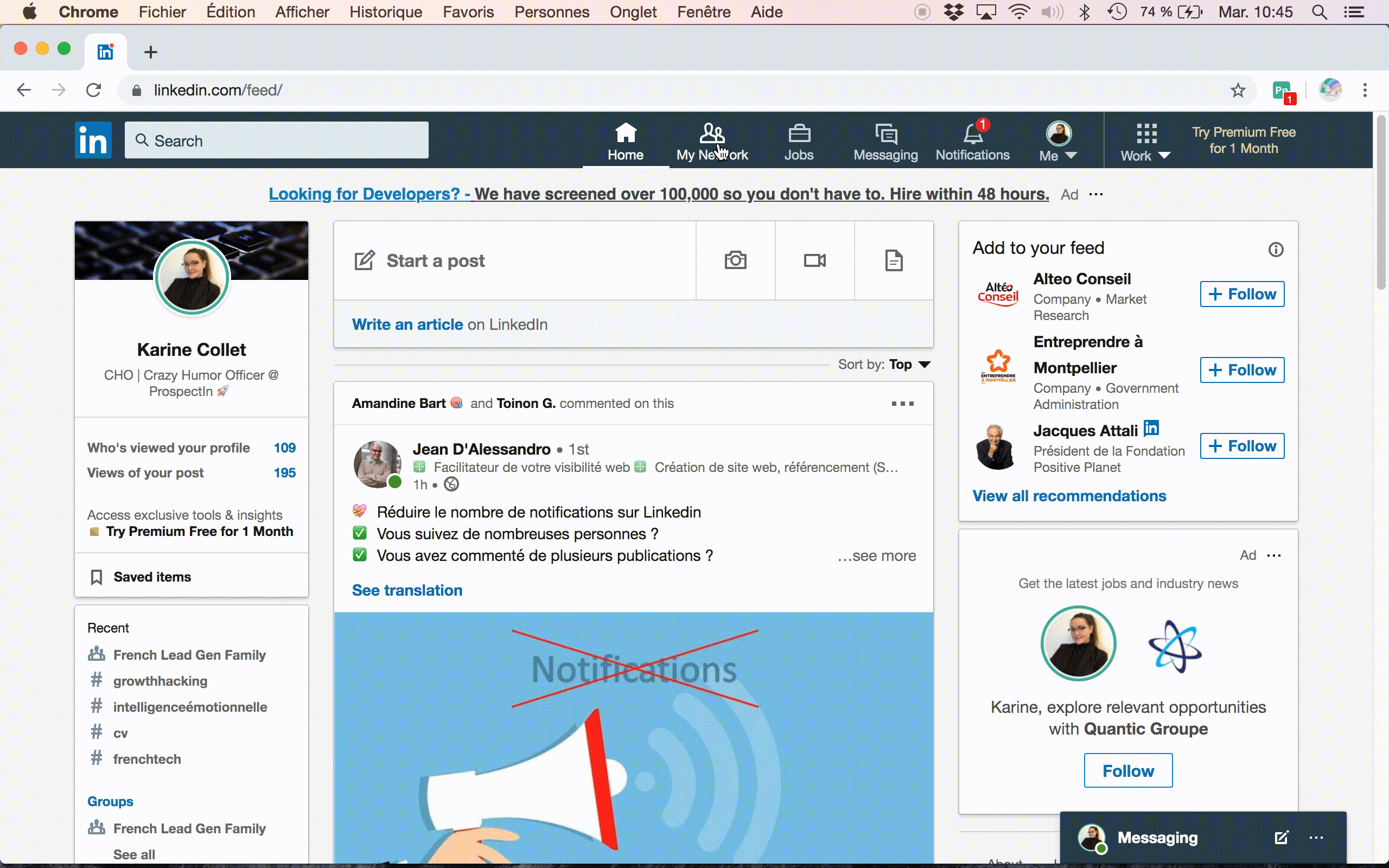Click See all under Groups
This screenshot has width=1389, height=868.
coord(133,854)
